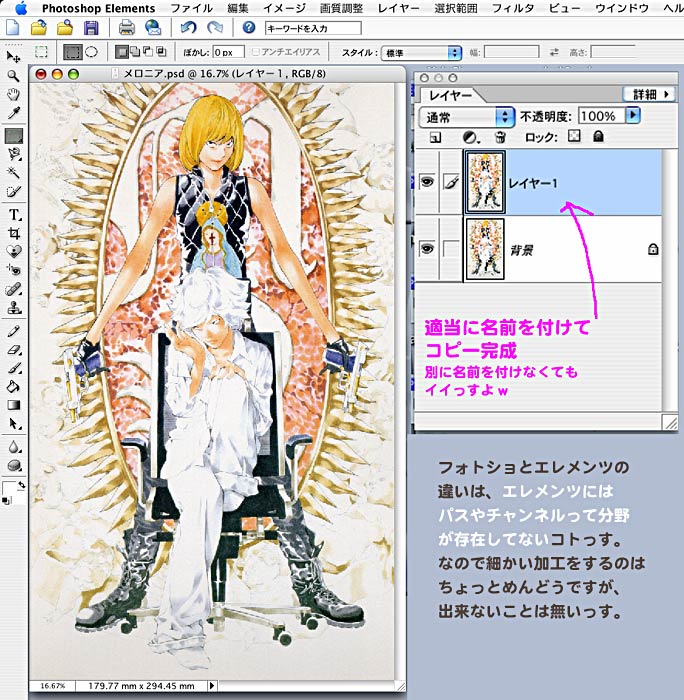Choose rectangular marquee in options bar
Image resolution: width=684 pixels, height=700 pixels.
(x=73, y=52)
